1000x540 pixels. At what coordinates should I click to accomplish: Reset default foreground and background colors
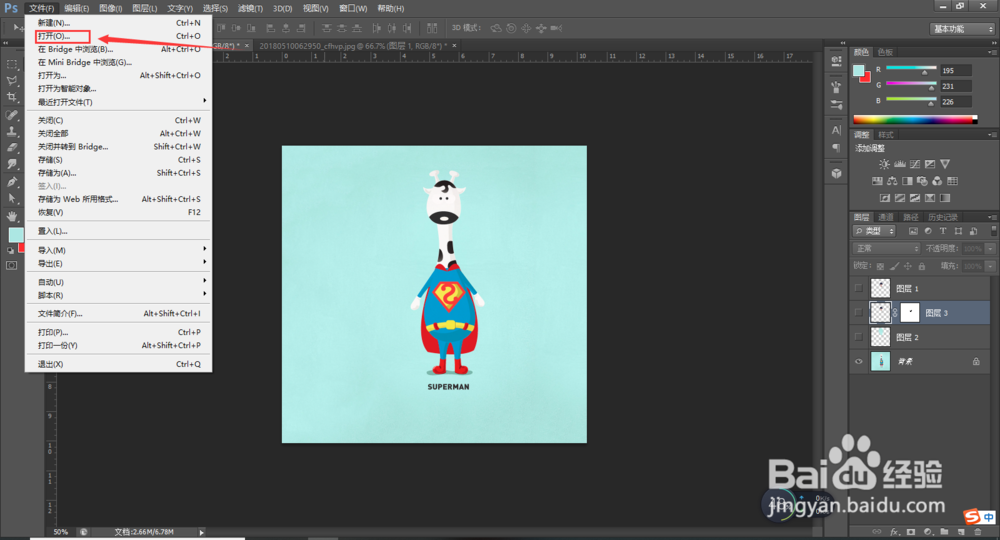click(10, 251)
